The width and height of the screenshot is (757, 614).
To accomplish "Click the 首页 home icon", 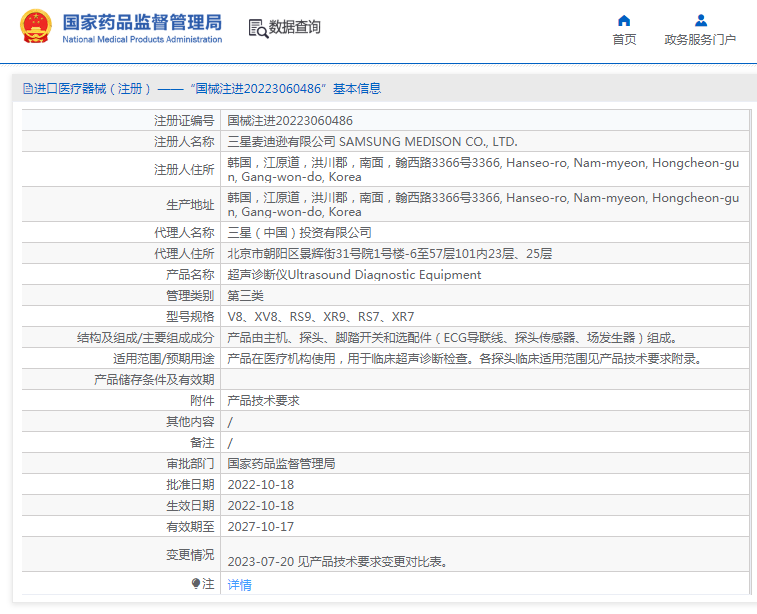I will 624,20.
